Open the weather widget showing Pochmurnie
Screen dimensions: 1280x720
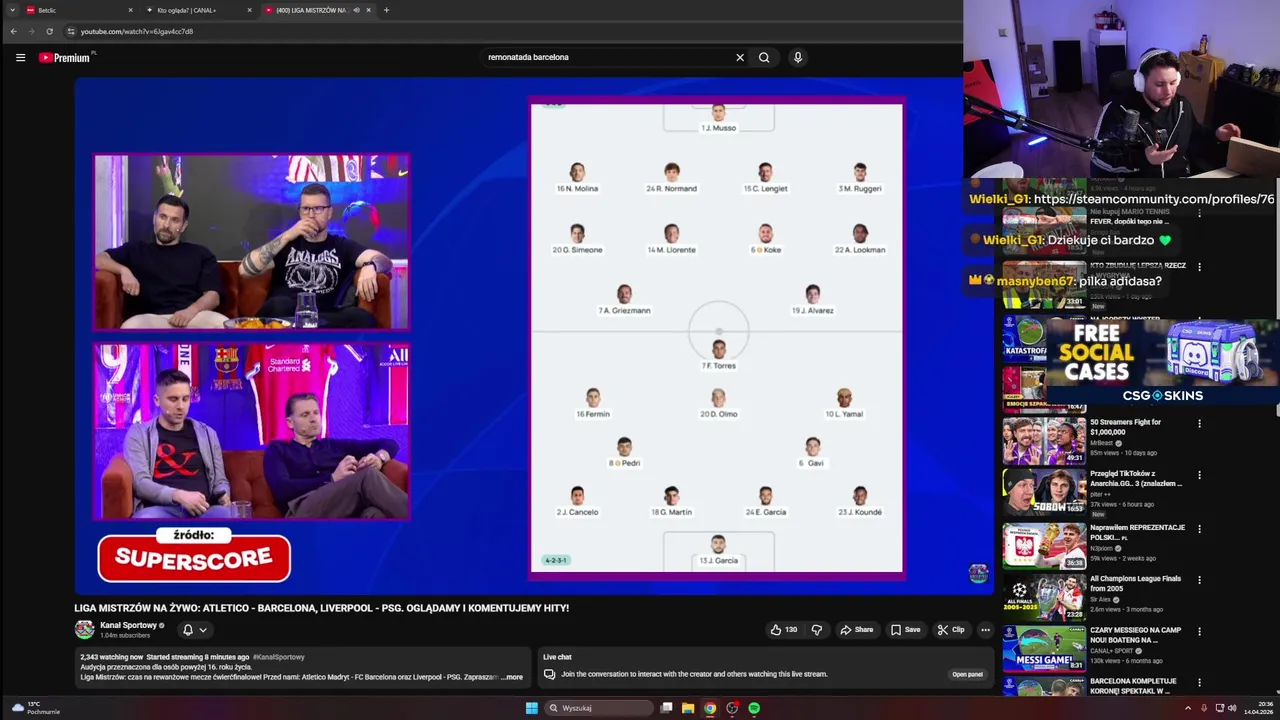point(36,708)
